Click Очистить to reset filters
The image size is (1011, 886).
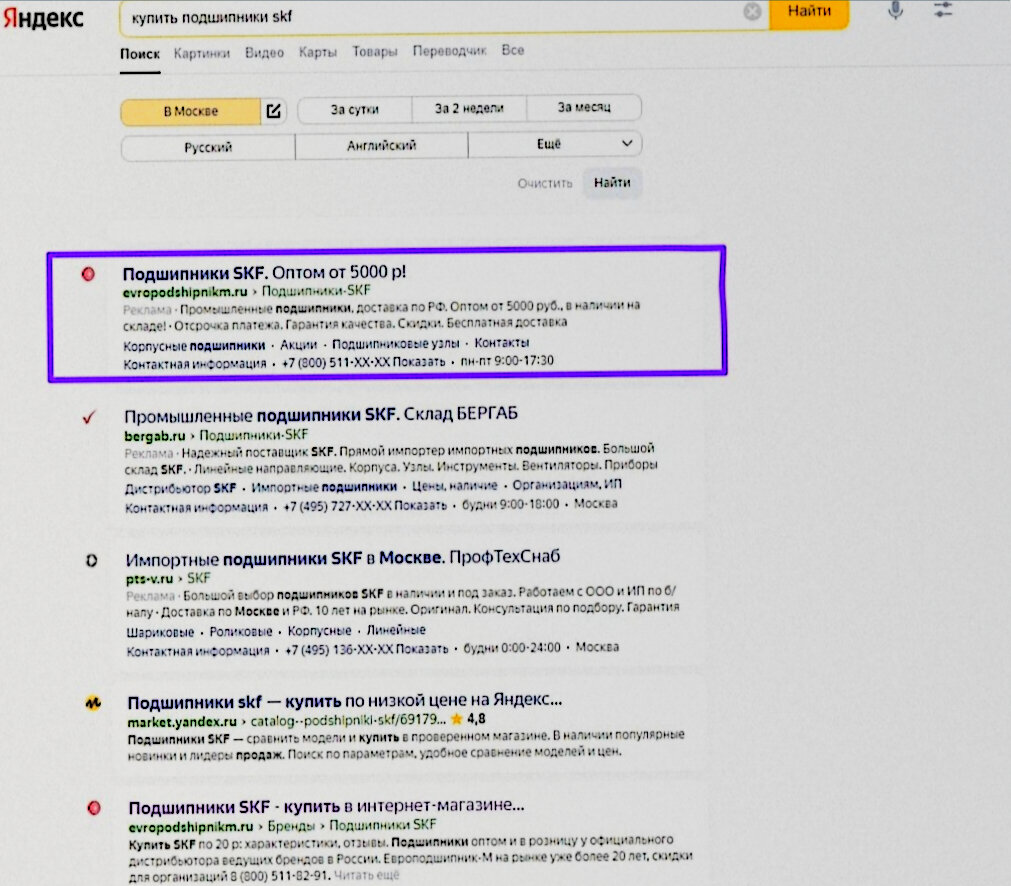[x=545, y=183]
